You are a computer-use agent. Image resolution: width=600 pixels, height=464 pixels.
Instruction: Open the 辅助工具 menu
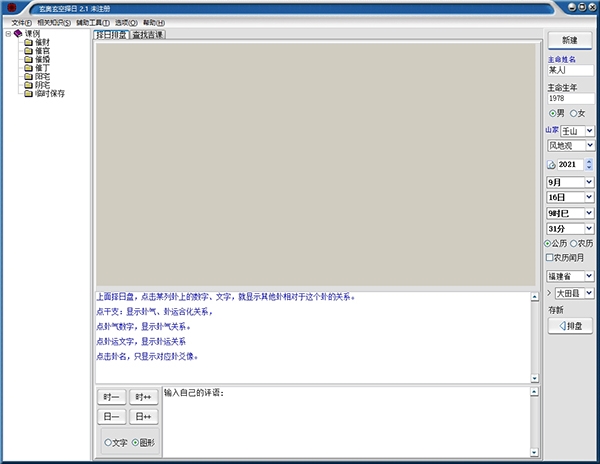pyautogui.click(x=93, y=22)
